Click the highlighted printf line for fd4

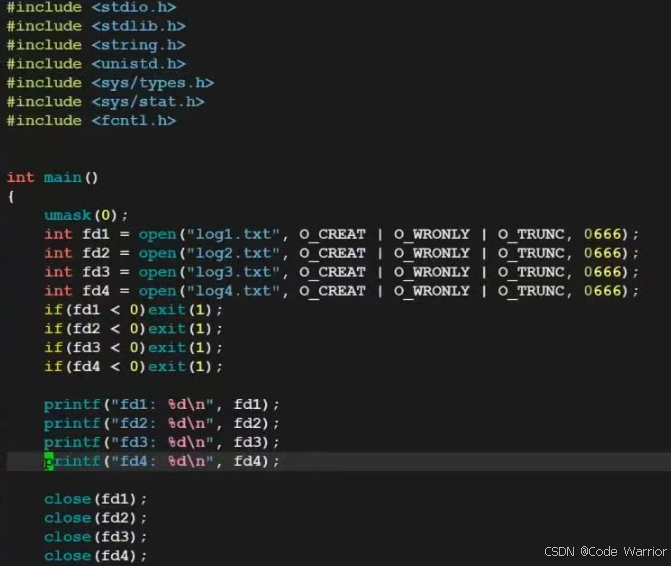click(x=161, y=461)
